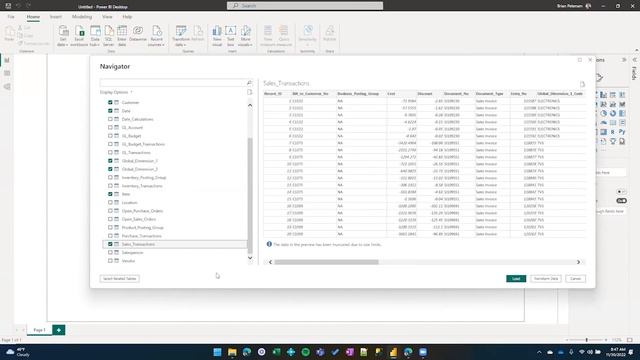This screenshot has width=640, height=360.
Task: Switch to Report view in left sidebar
Action: [x=7, y=60]
